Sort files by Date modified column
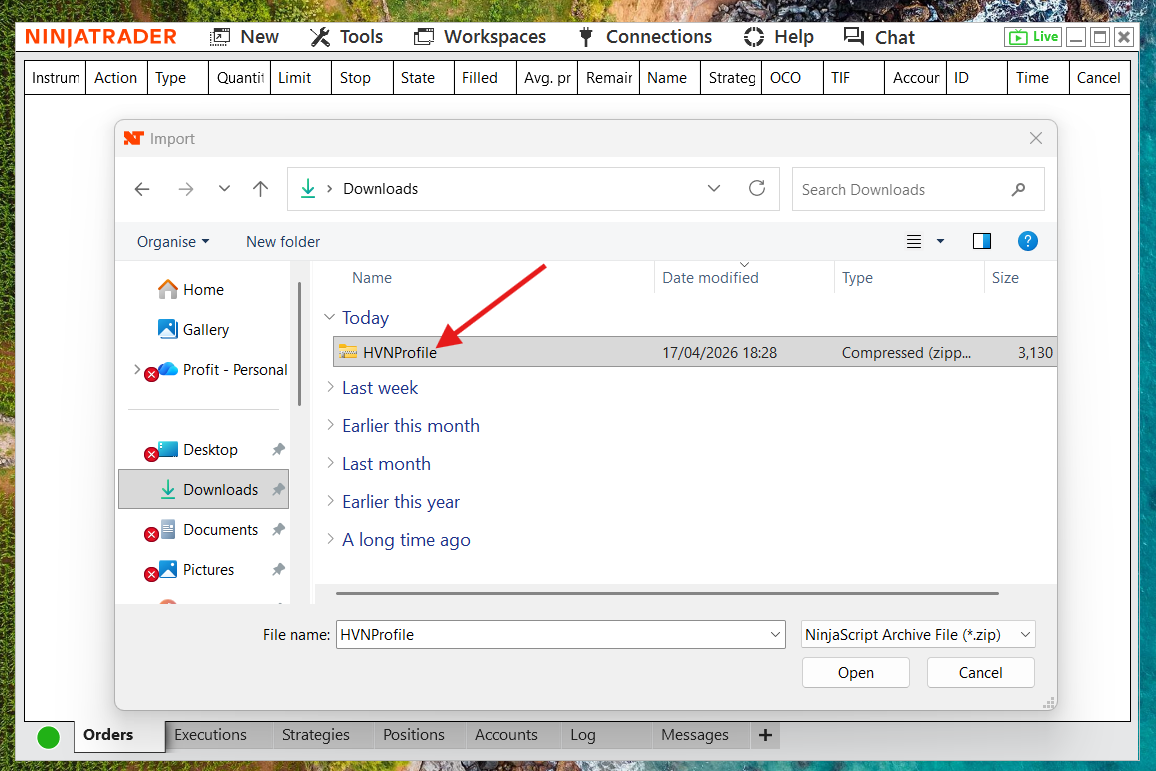The width and height of the screenshot is (1156, 771). [710, 278]
